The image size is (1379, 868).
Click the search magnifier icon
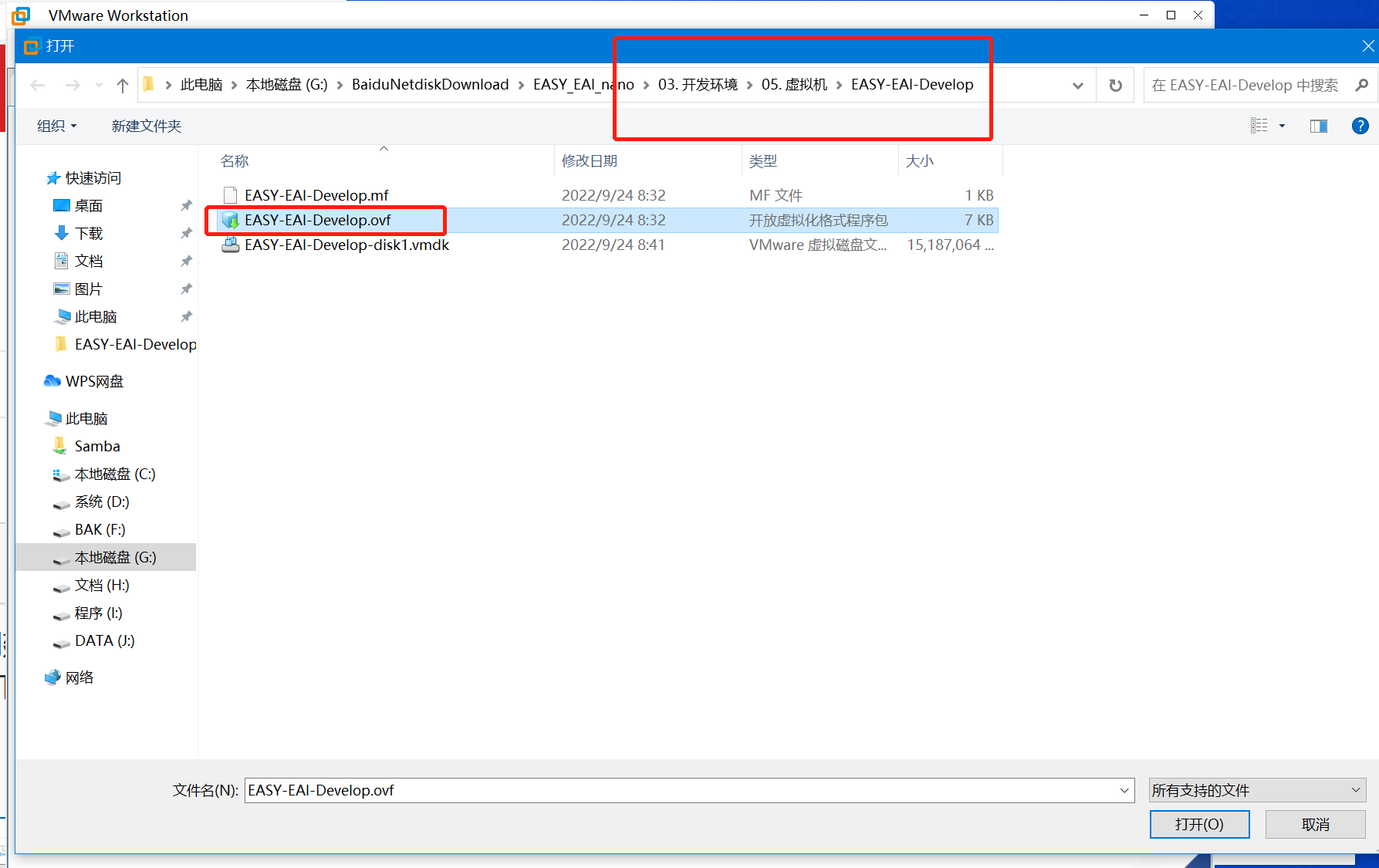tap(1362, 85)
